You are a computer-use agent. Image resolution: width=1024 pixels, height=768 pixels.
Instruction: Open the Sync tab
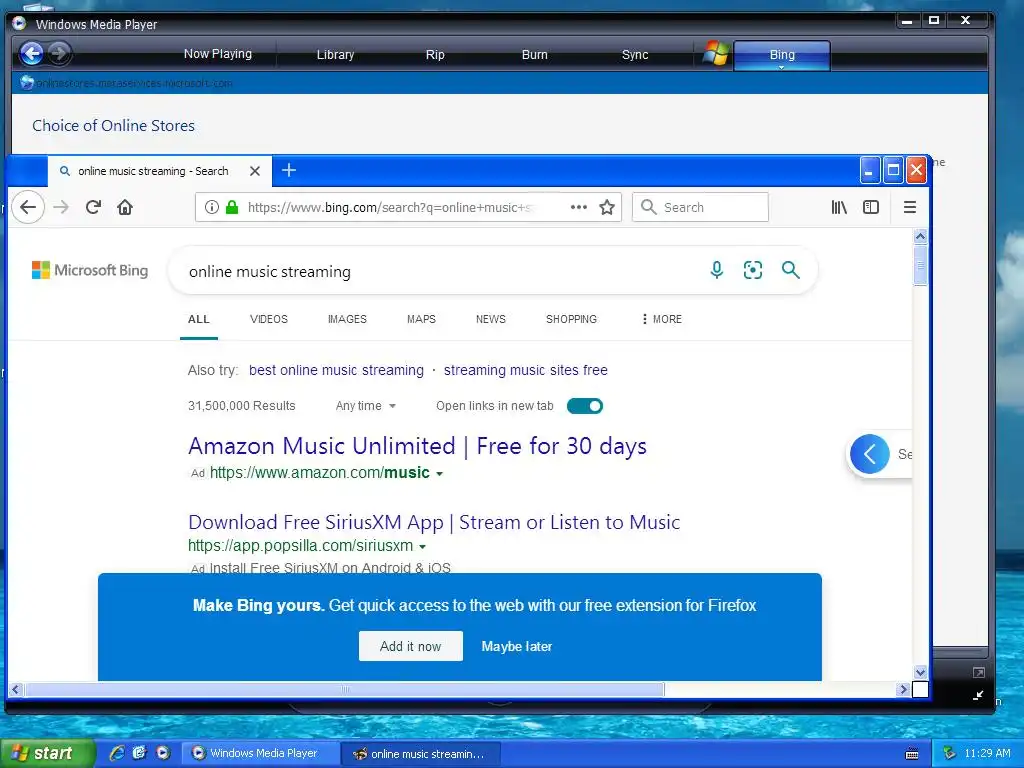pos(635,55)
